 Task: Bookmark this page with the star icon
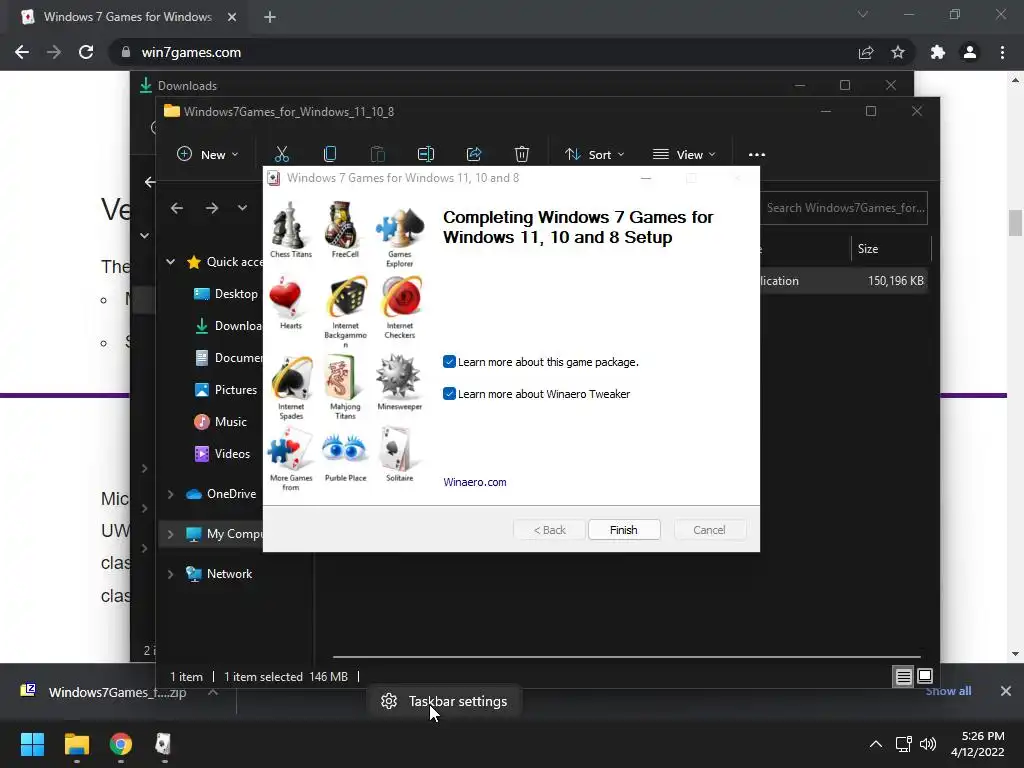(898, 52)
